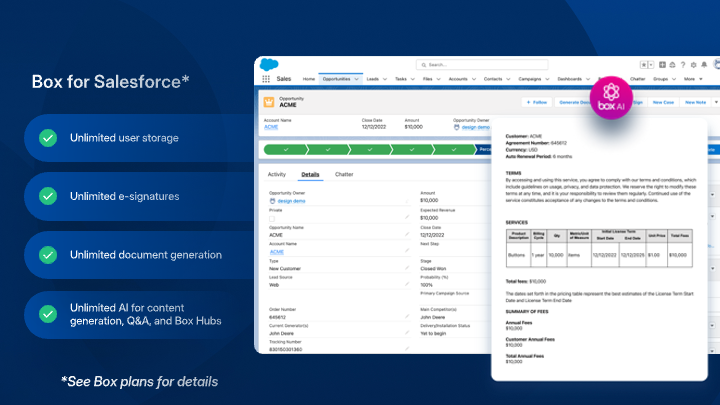
Task: Open the App Launcher grid icon
Action: click(265, 78)
